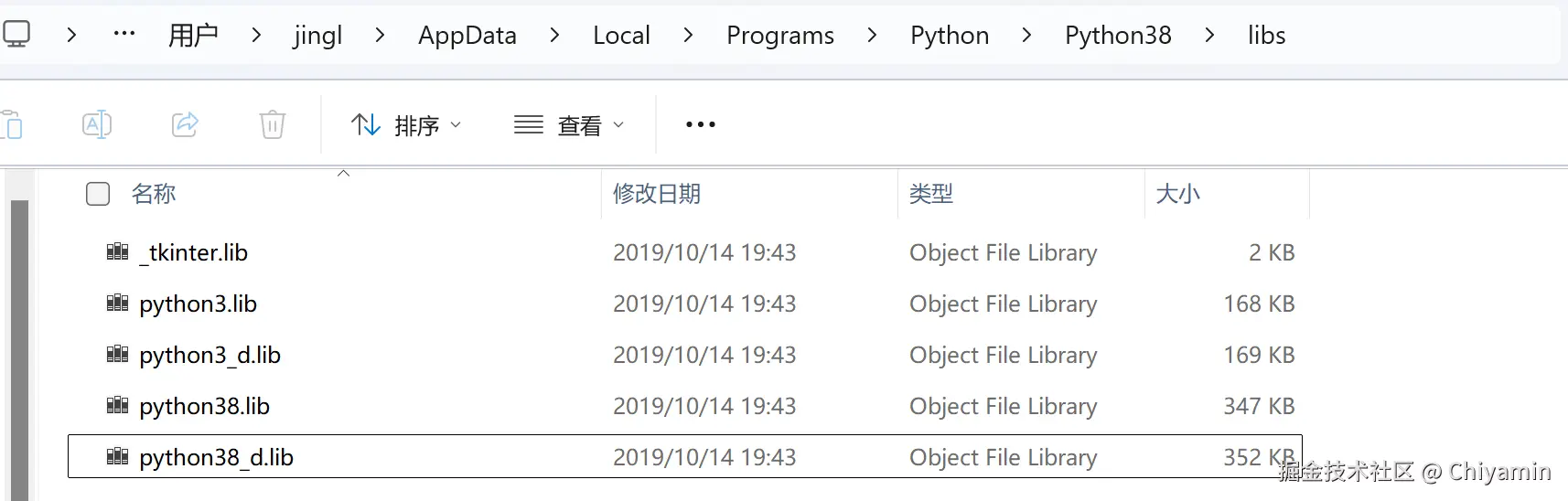This screenshot has height=501, width=1568.
Task: Click the file icon of _tkinter.lib
Action: (x=117, y=252)
